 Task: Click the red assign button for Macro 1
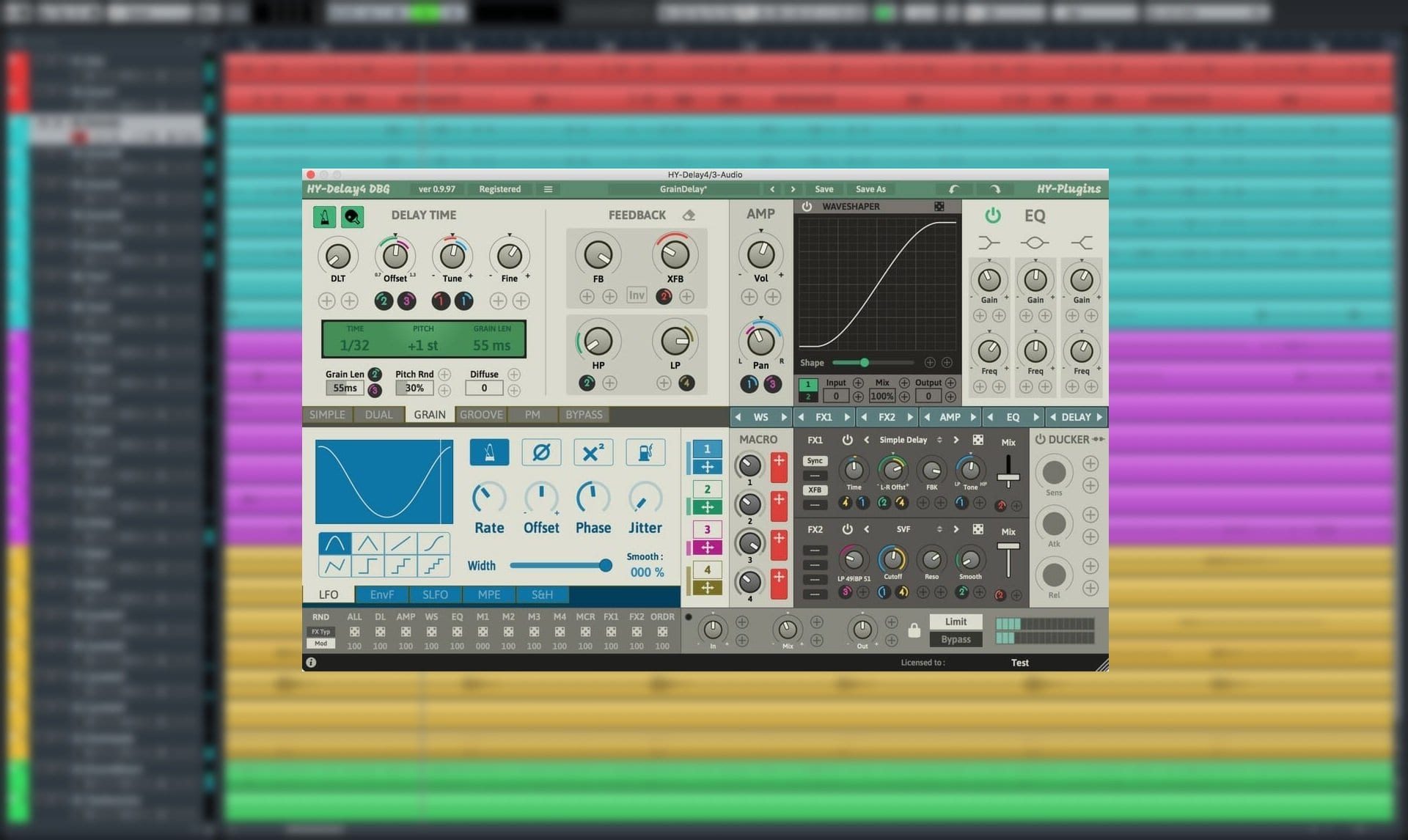tap(779, 467)
